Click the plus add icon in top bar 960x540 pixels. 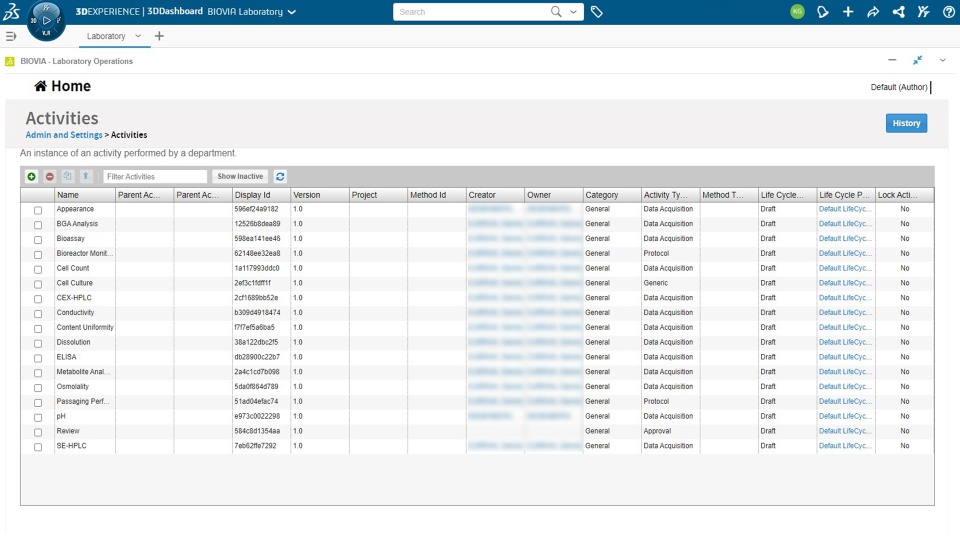pos(848,12)
